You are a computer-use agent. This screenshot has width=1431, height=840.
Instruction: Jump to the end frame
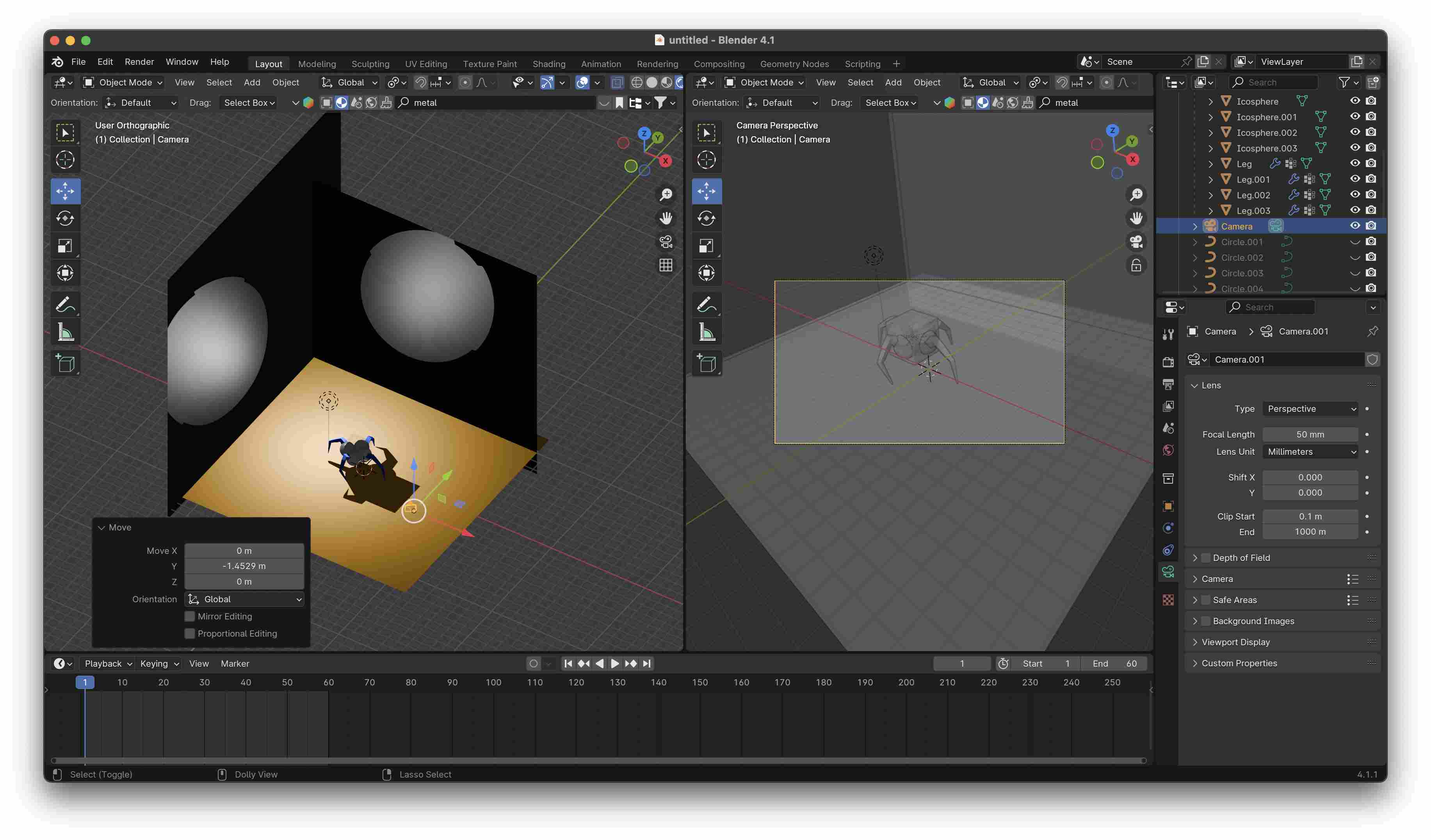[647, 663]
